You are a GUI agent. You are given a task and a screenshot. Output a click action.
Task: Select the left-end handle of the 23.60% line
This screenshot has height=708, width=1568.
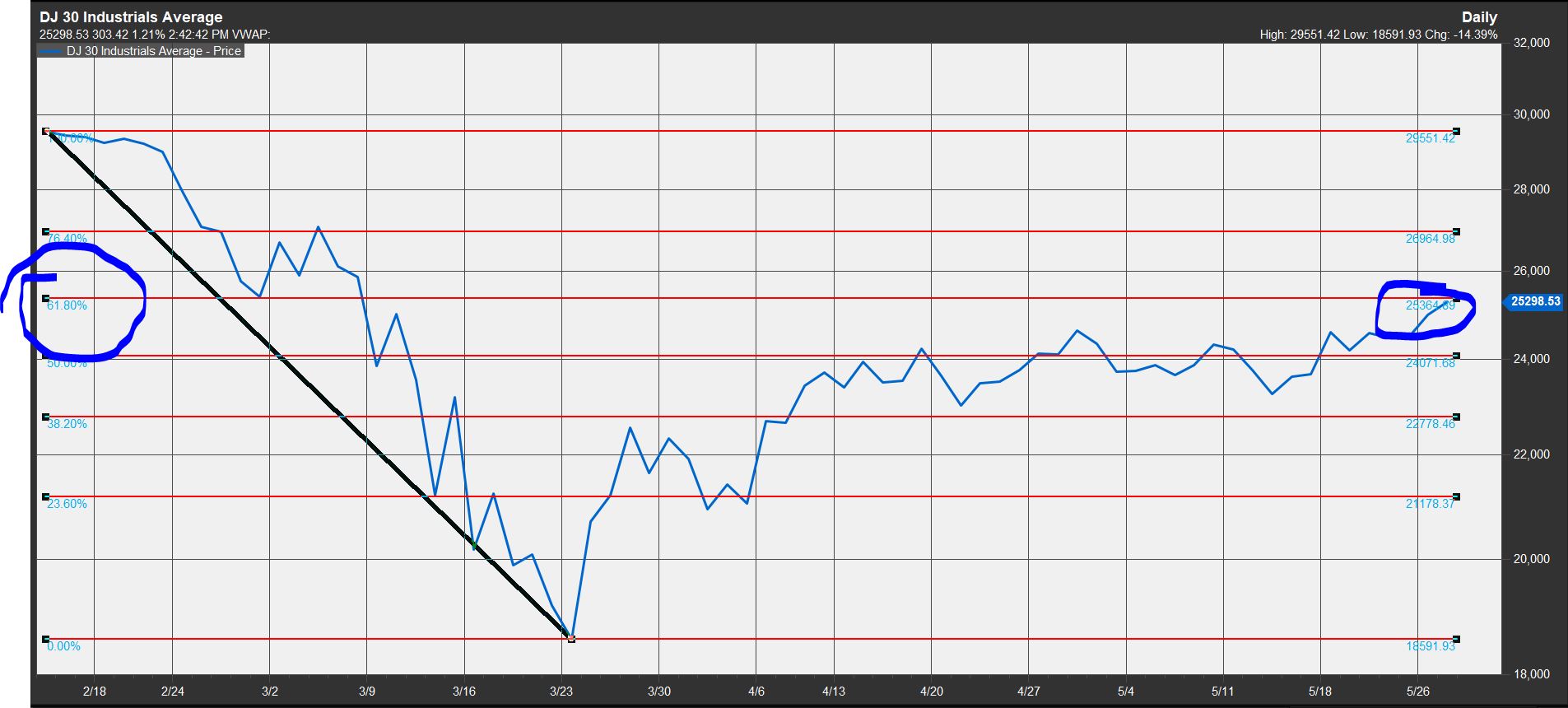coord(45,496)
